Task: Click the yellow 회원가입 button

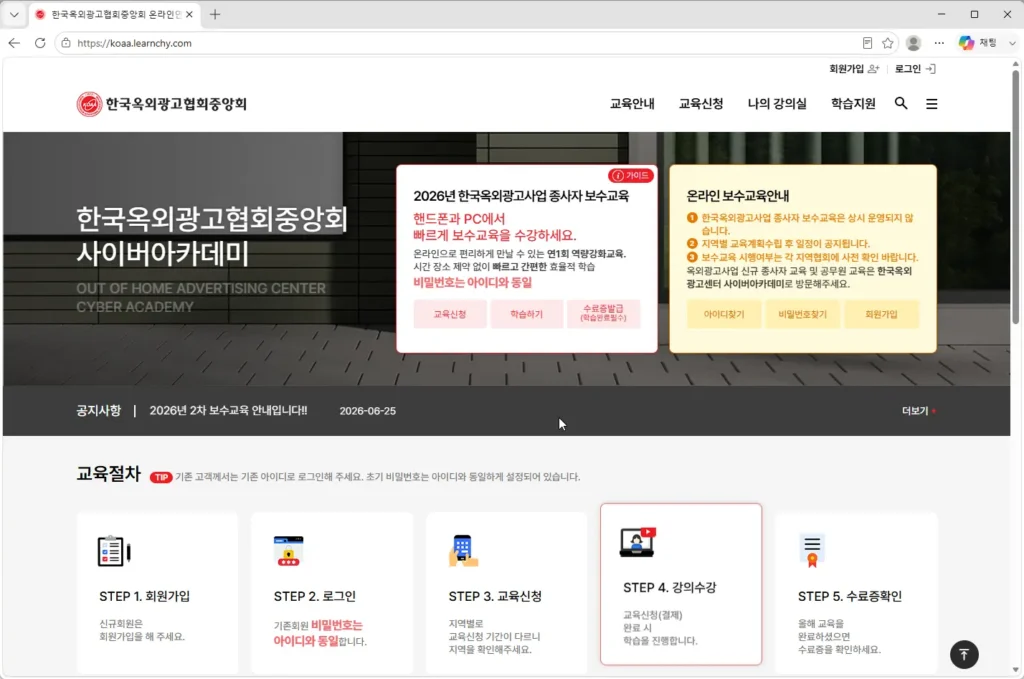Action: [x=882, y=314]
